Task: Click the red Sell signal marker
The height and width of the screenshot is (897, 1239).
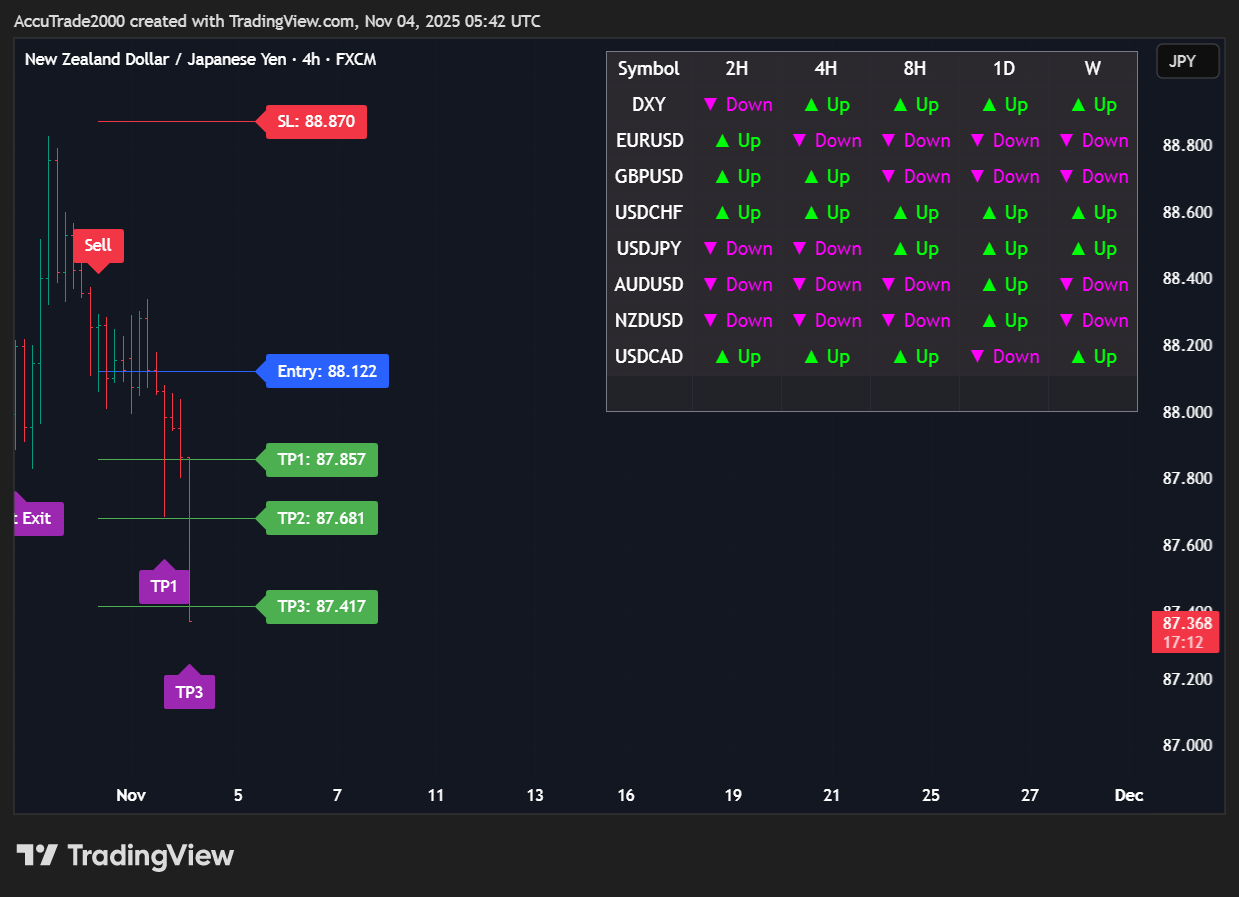Action: tap(98, 245)
